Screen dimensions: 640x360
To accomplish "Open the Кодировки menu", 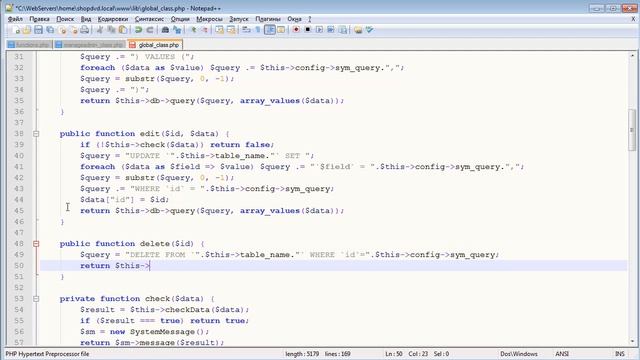I will coord(113,19).
